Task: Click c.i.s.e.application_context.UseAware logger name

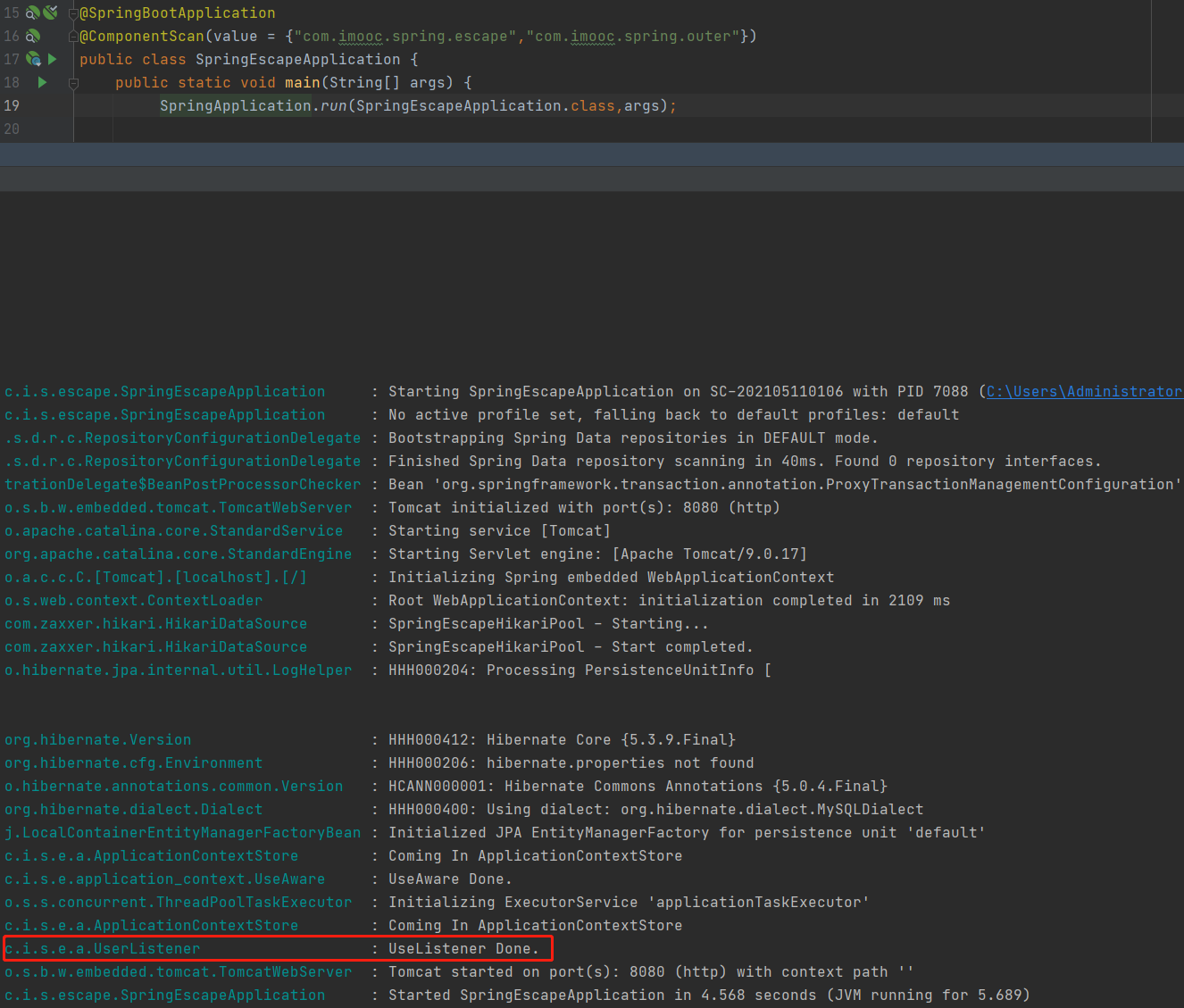Action: pos(164,879)
